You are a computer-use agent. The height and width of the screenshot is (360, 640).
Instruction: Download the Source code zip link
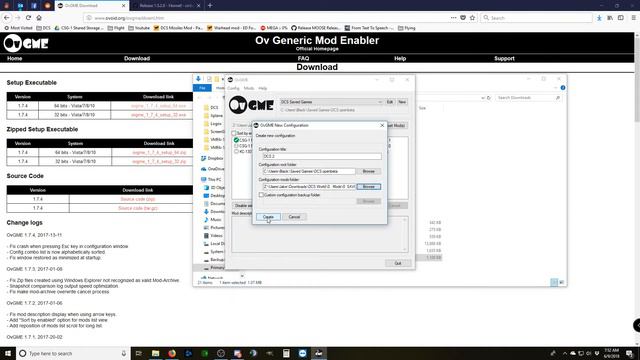pos(138,199)
